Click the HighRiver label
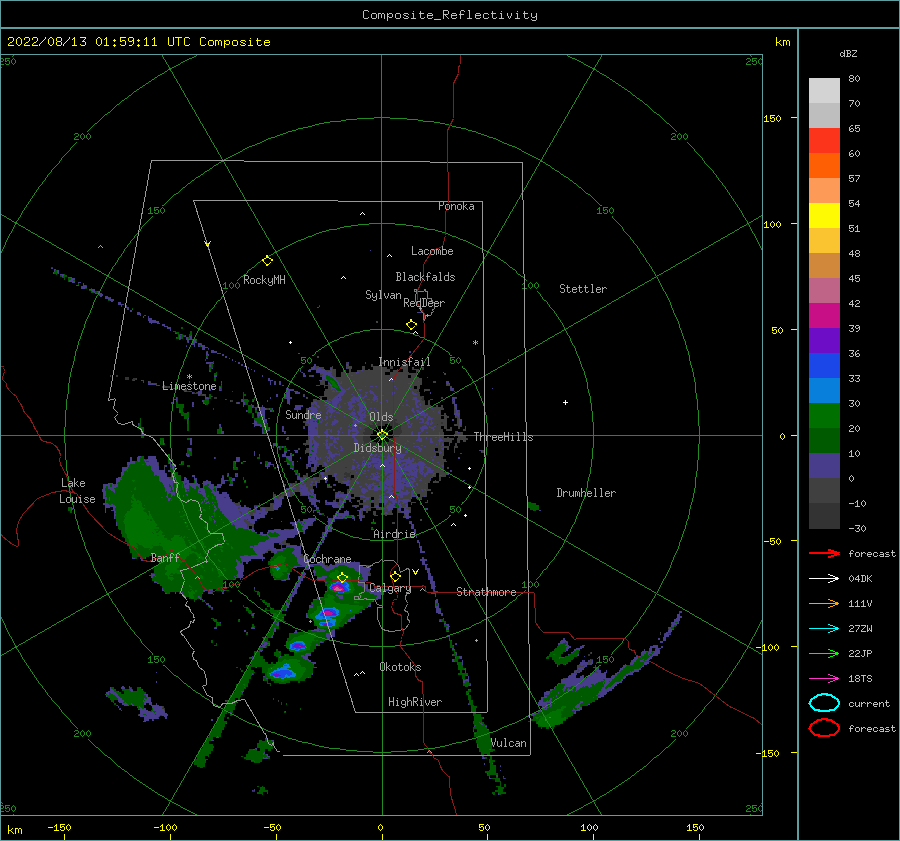Viewport: 900px width, 841px height. (x=415, y=702)
